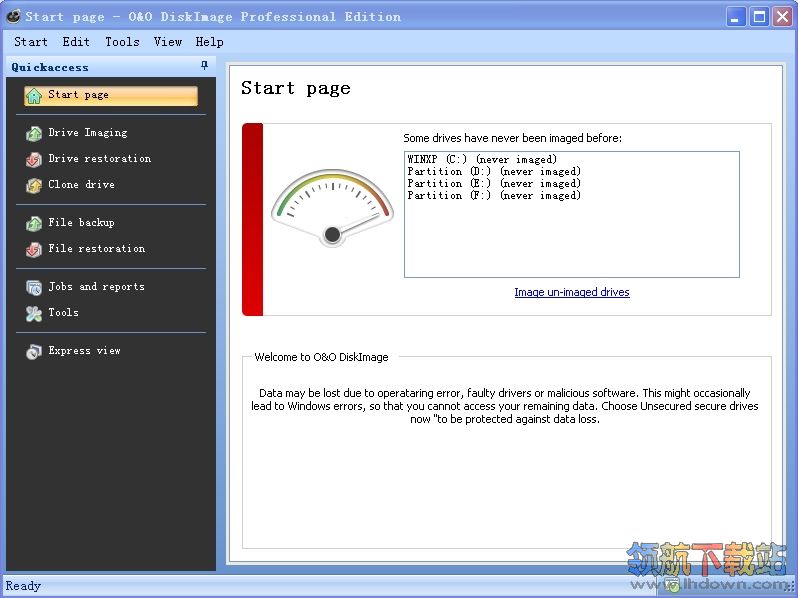Viewport: 798px width, 598px height.
Task: Select Partition (E:) never imaged entry
Action: tap(494, 183)
